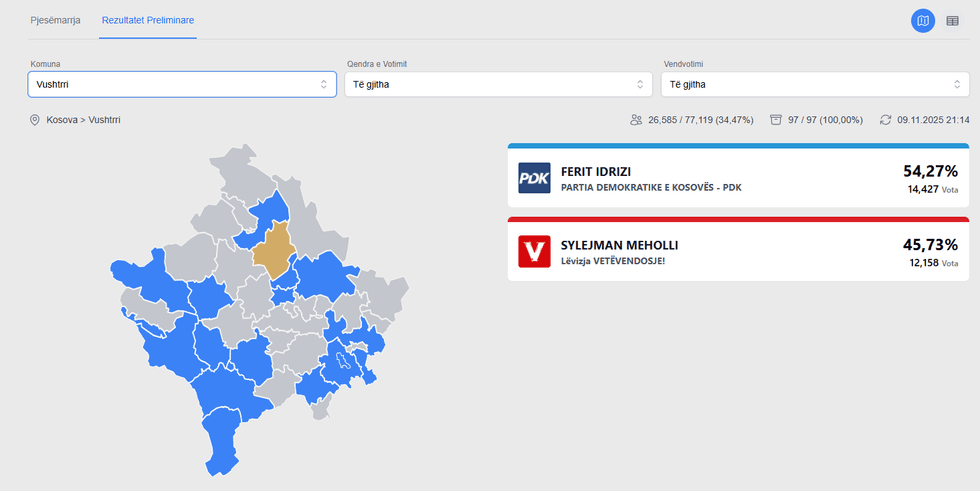Click the ballot box counted icon

click(x=775, y=120)
